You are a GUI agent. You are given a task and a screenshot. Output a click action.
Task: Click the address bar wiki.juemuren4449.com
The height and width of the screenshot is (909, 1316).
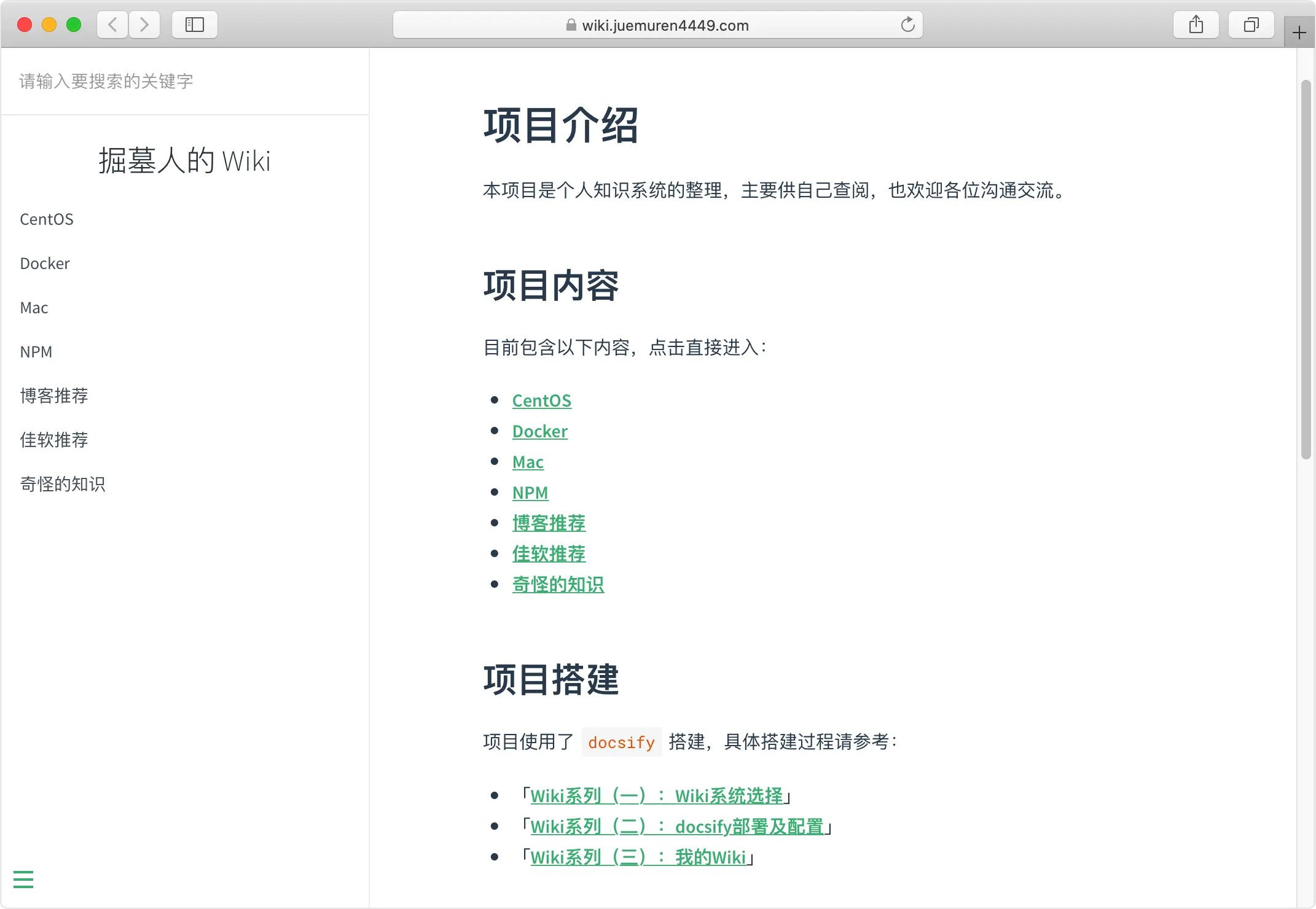tap(657, 25)
